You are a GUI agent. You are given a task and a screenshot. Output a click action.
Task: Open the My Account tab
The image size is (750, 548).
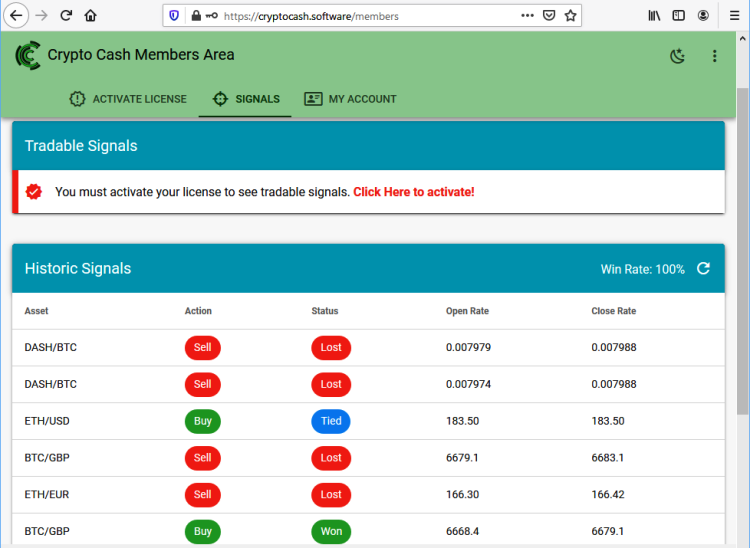(350, 99)
